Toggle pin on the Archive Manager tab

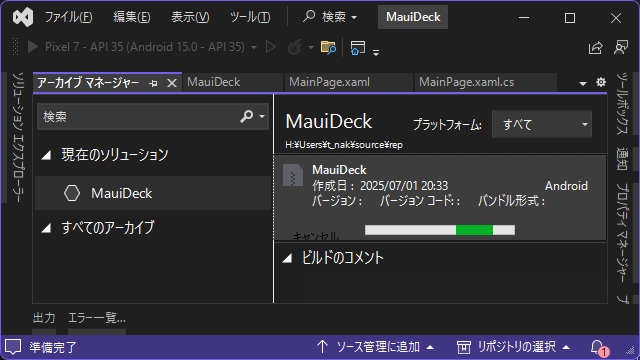[x=153, y=83]
